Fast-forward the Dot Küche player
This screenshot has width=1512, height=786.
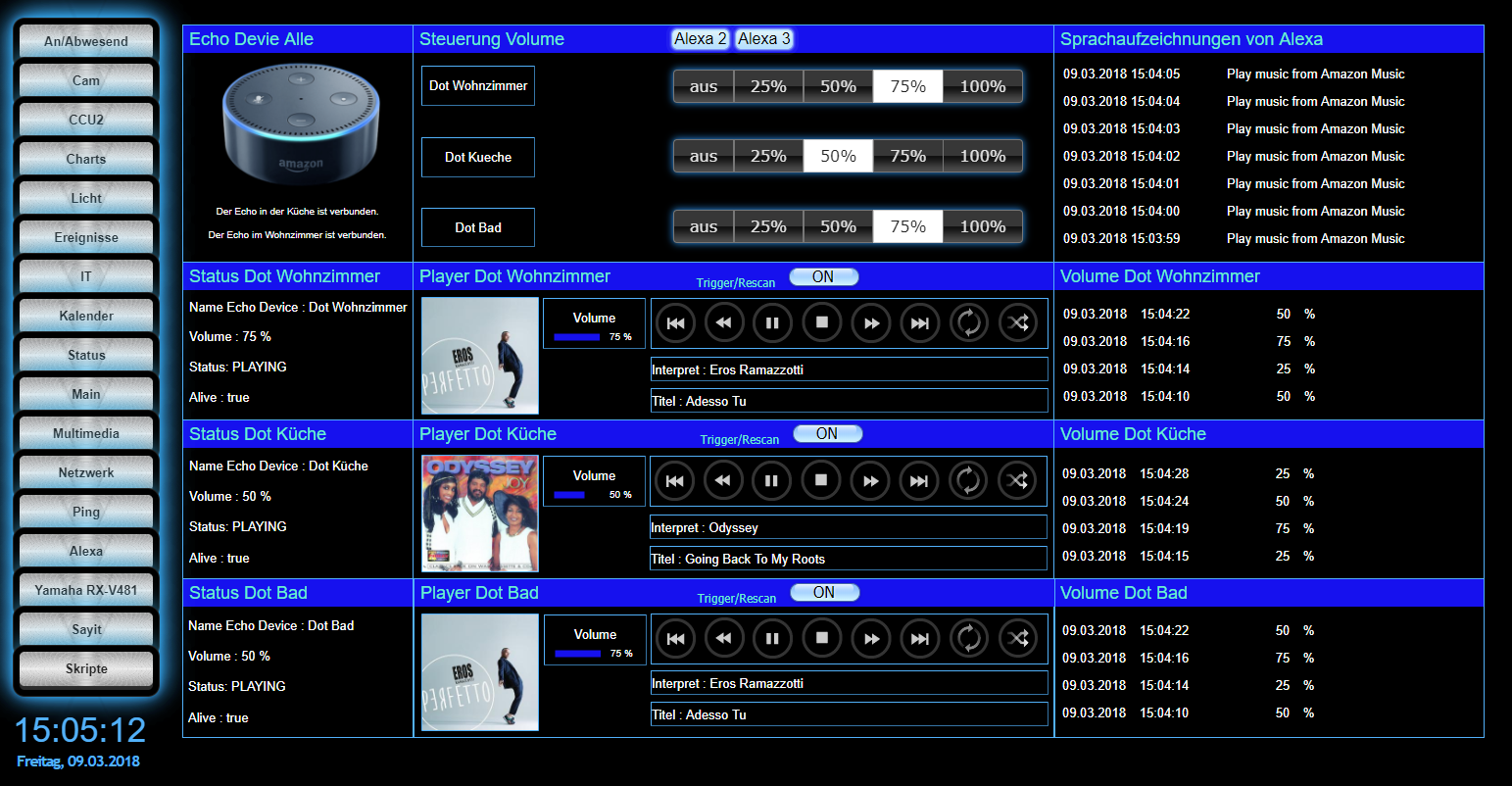click(x=870, y=480)
